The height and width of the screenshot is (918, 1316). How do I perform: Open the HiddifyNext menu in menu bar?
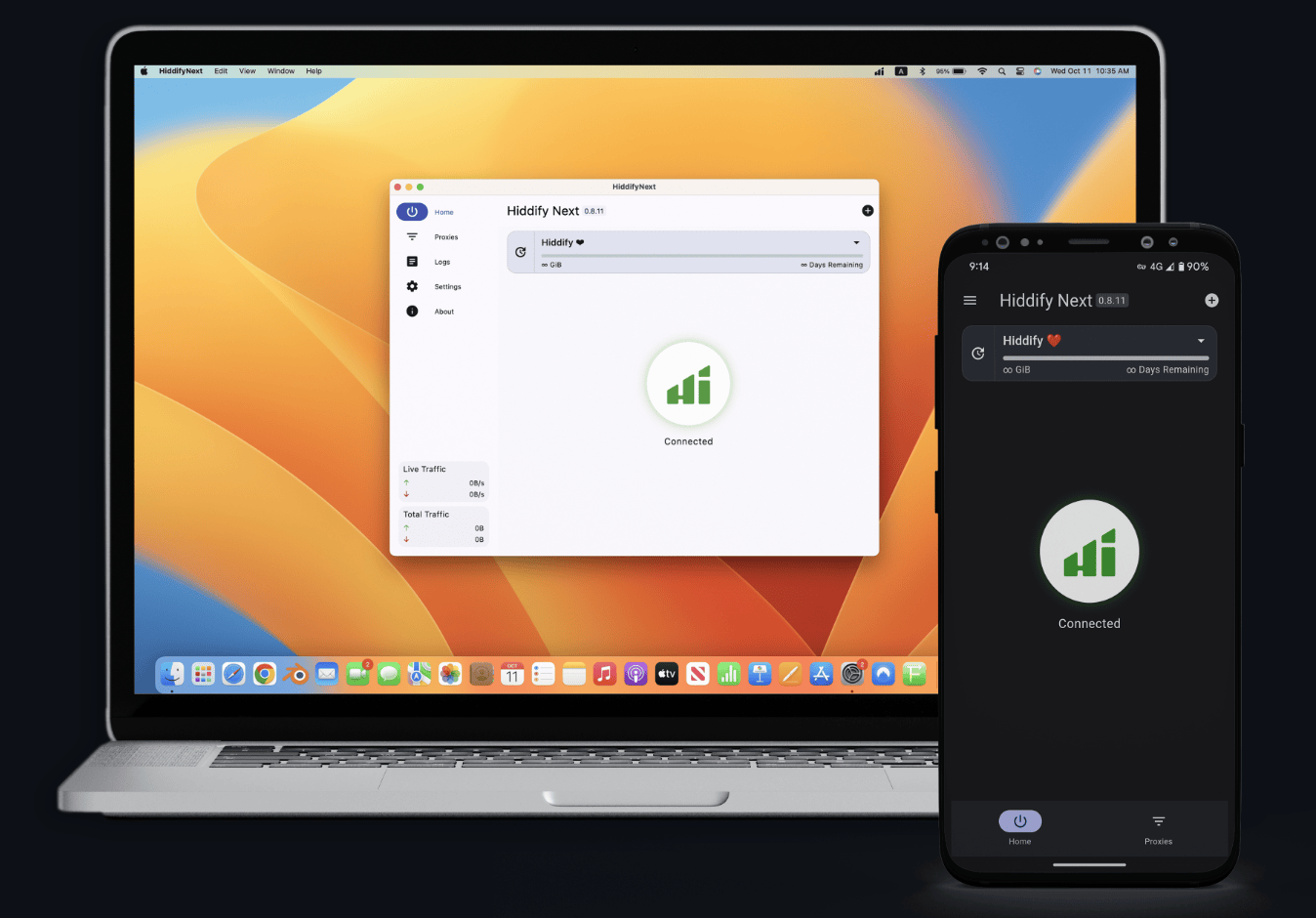pyautogui.click(x=181, y=71)
